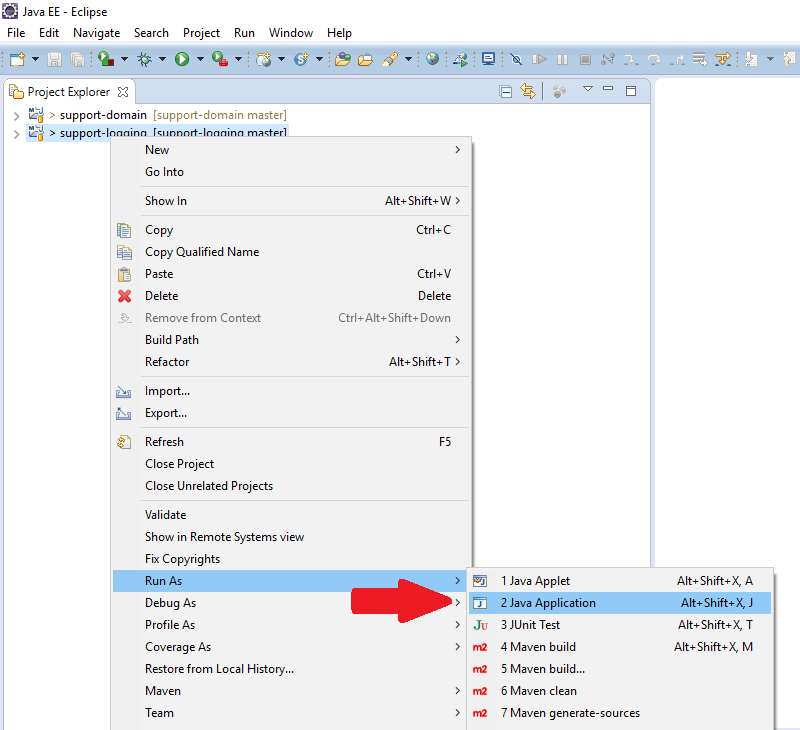Close the Project Explorer tab

[x=123, y=92]
